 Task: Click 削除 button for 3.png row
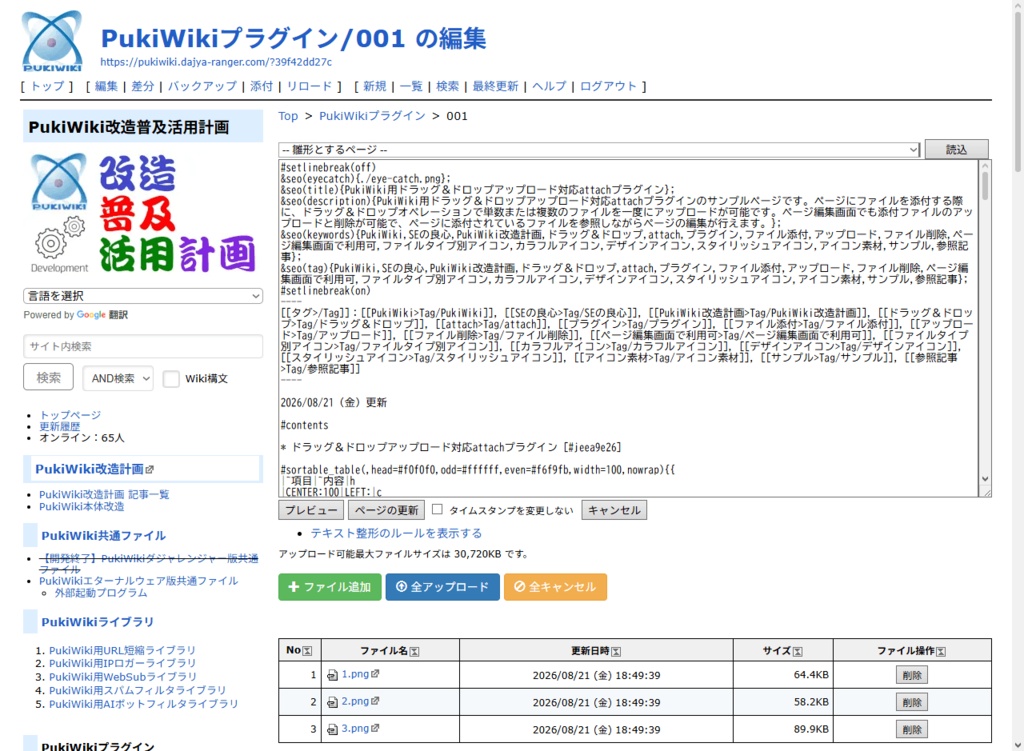(x=912, y=729)
